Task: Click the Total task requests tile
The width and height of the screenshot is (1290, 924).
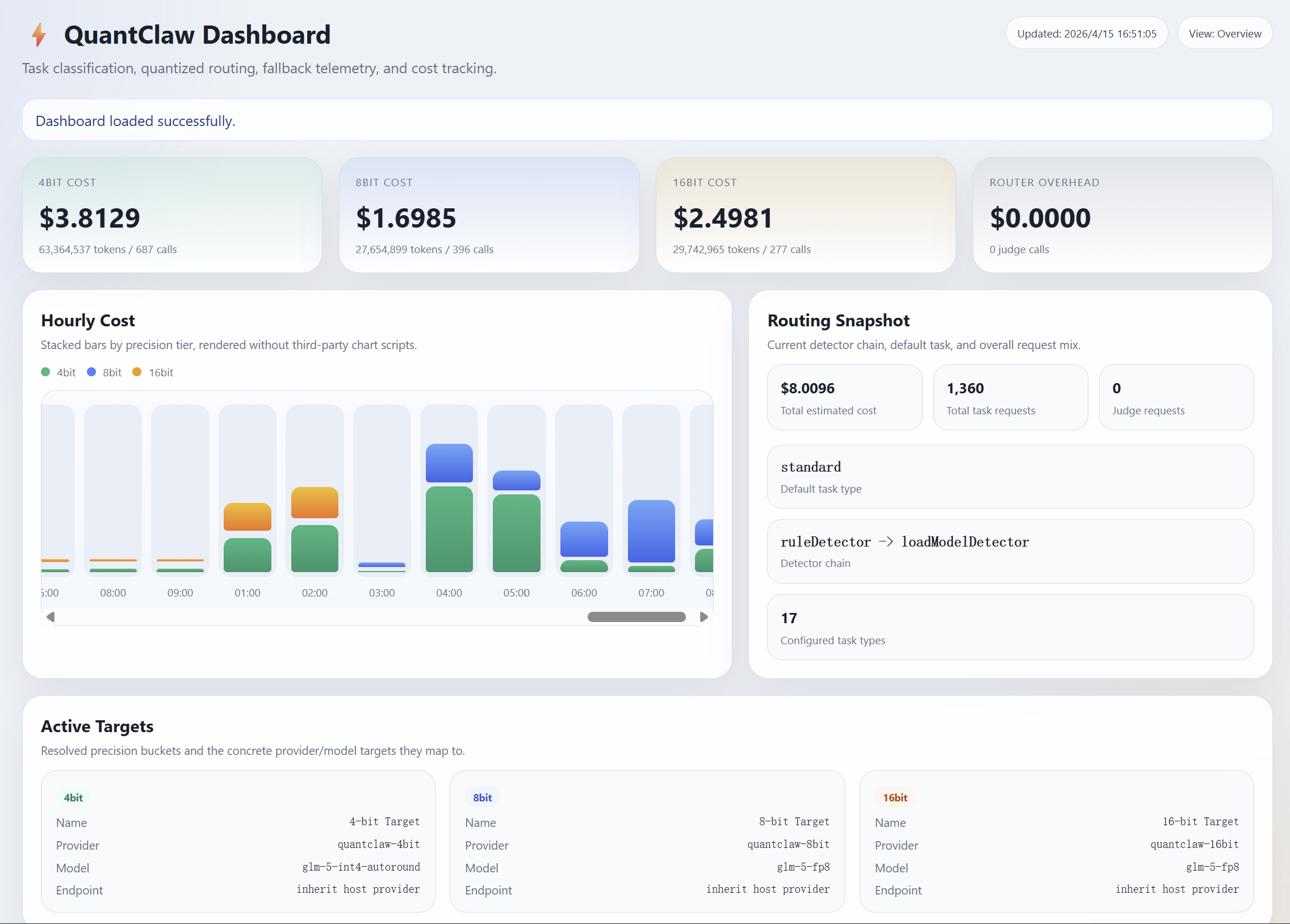Action: (x=1011, y=397)
